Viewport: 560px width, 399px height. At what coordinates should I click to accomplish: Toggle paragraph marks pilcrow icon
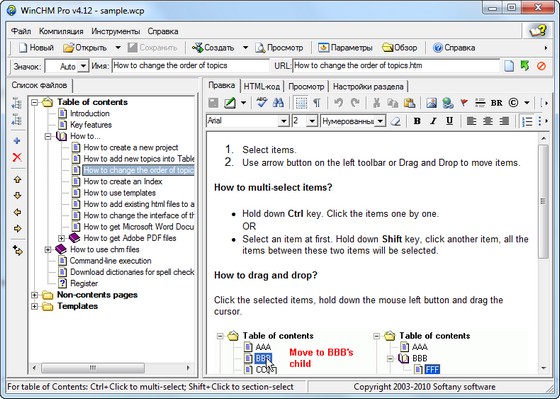316,103
